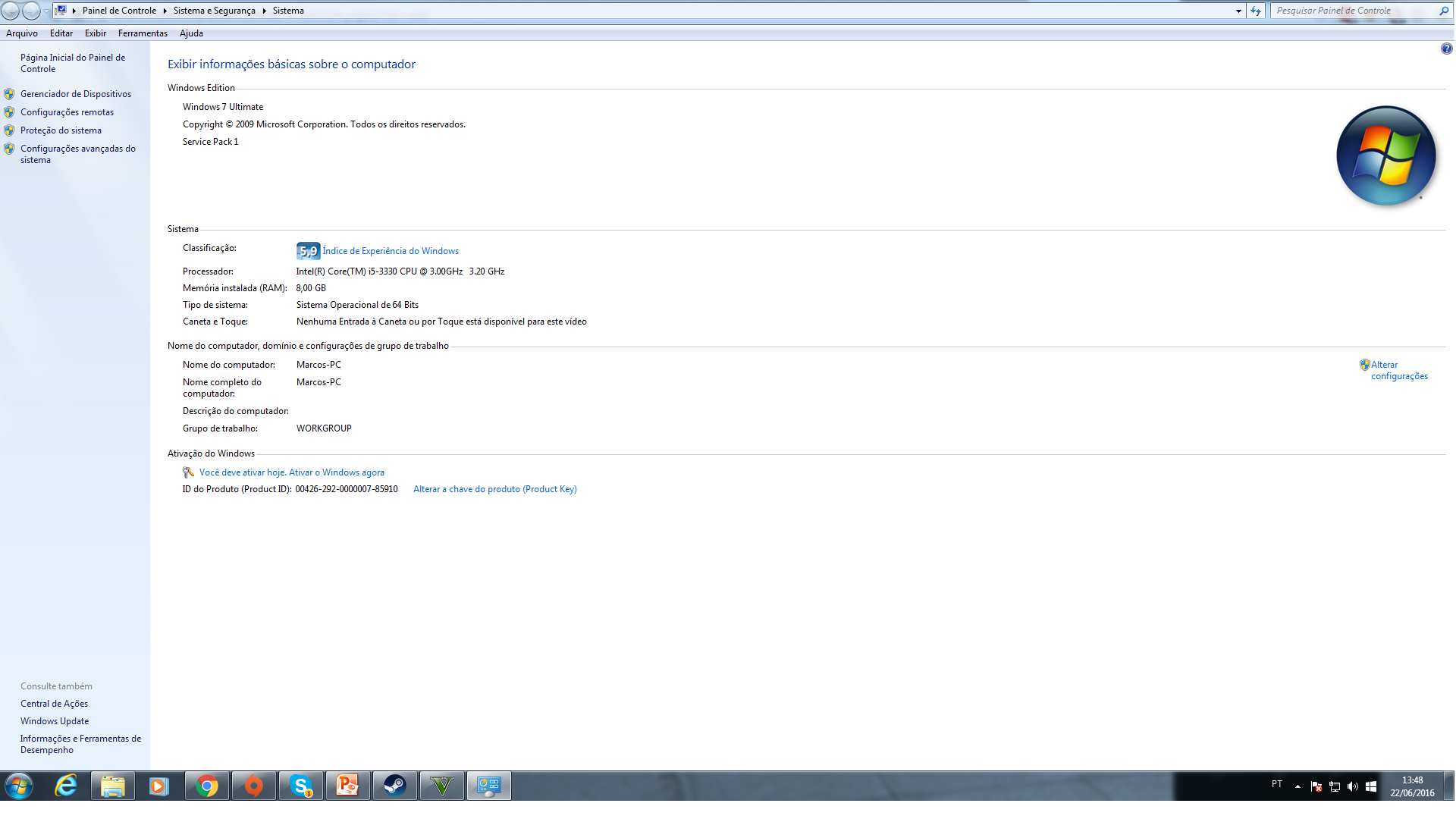The image size is (1456, 819).
Task: Open GTA V from the taskbar
Action: (441, 786)
